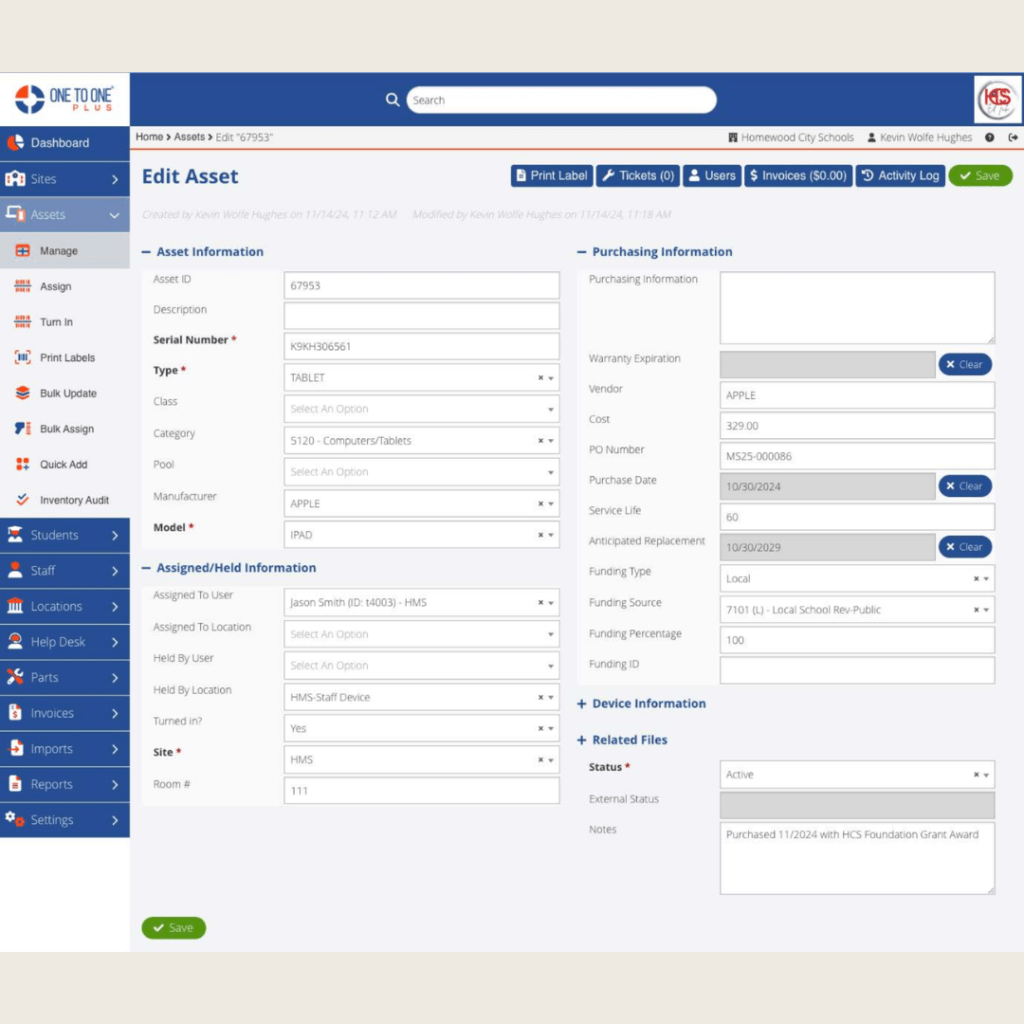The width and height of the screenshot is (1024, 1024).
Task: Click the One to One Plus logo
Action: pos(65,99)
